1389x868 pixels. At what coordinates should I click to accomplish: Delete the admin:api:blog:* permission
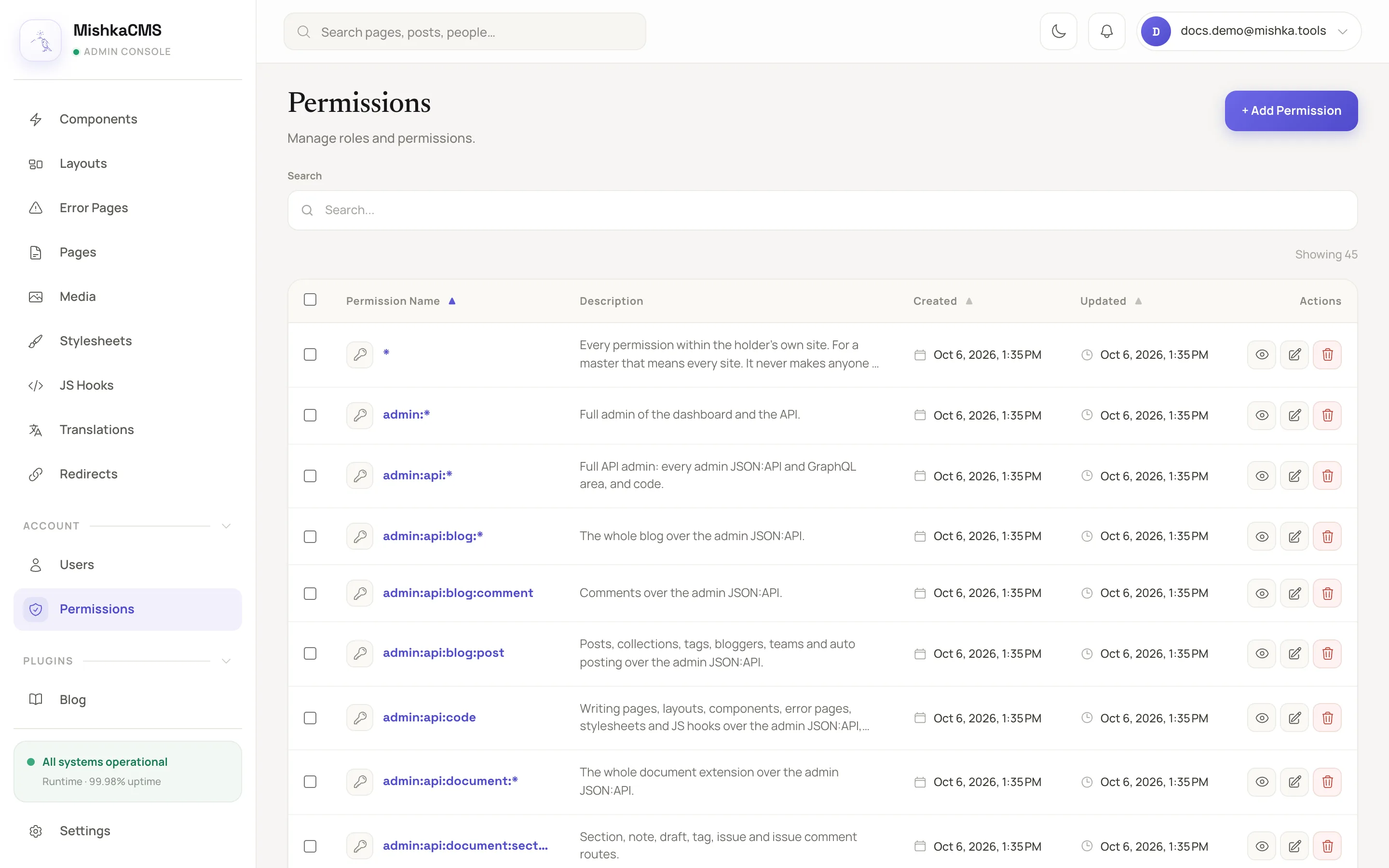(x=1327, y=536)
